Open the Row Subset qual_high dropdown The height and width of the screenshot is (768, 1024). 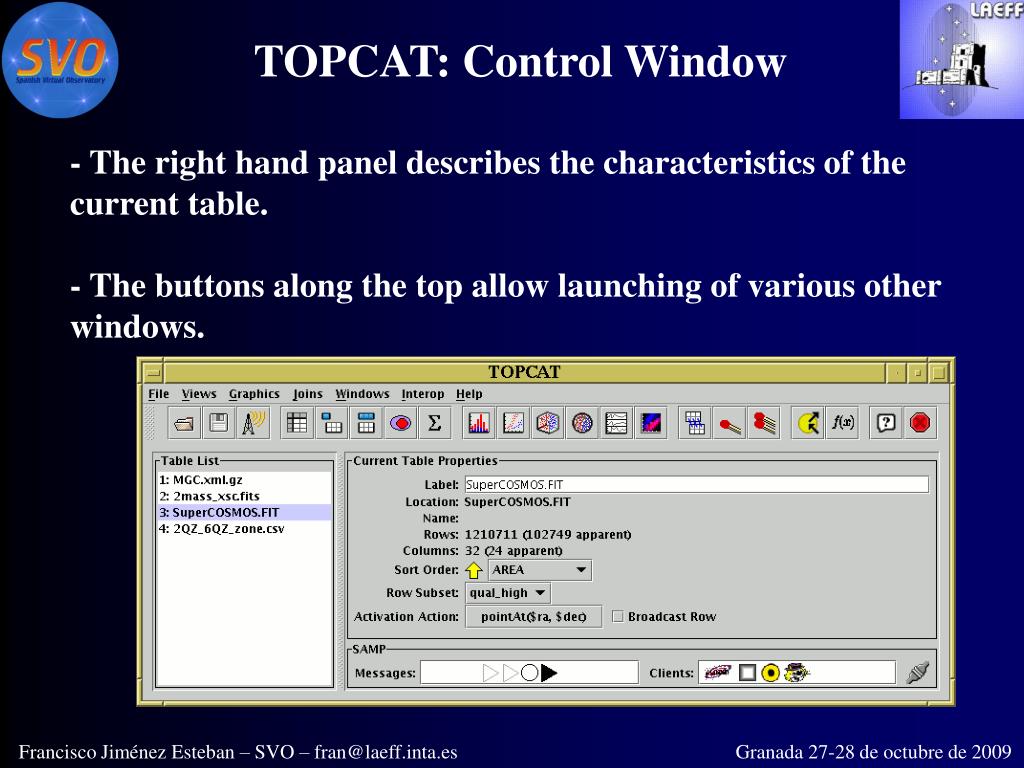tap(508, 593)
